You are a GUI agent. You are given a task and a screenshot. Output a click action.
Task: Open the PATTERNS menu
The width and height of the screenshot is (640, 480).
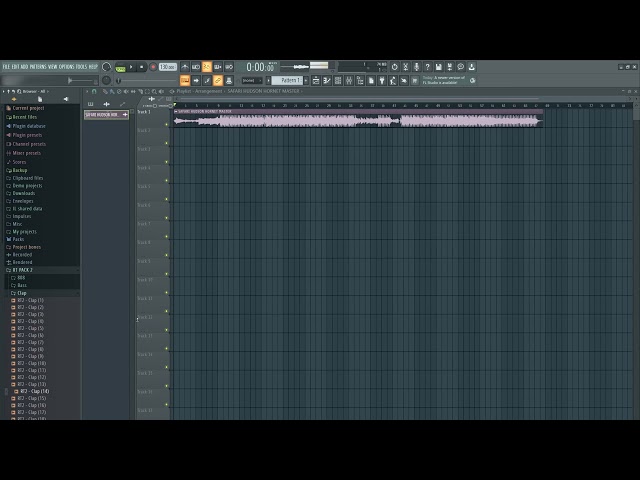pos(38,67)
